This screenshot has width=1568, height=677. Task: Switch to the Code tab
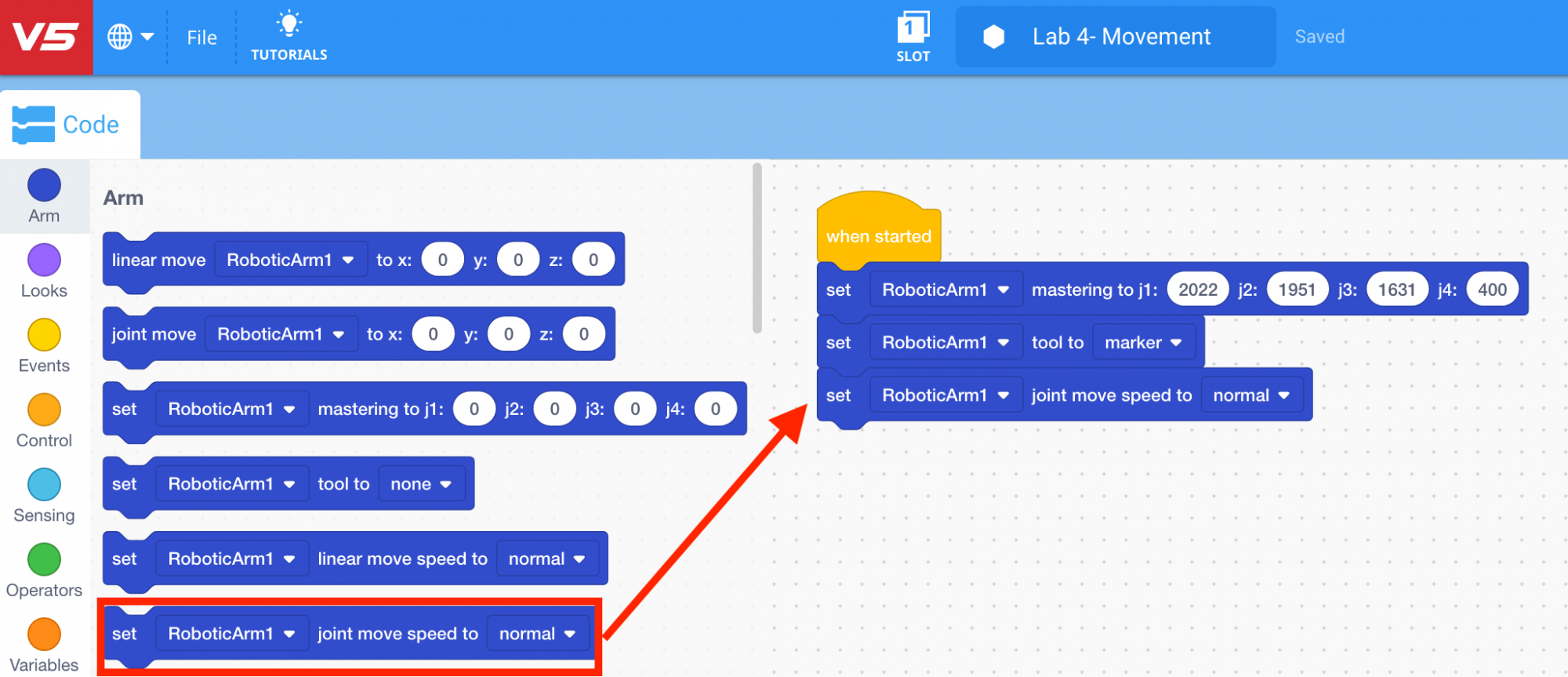pyautogui.click(x=69, y=125)
